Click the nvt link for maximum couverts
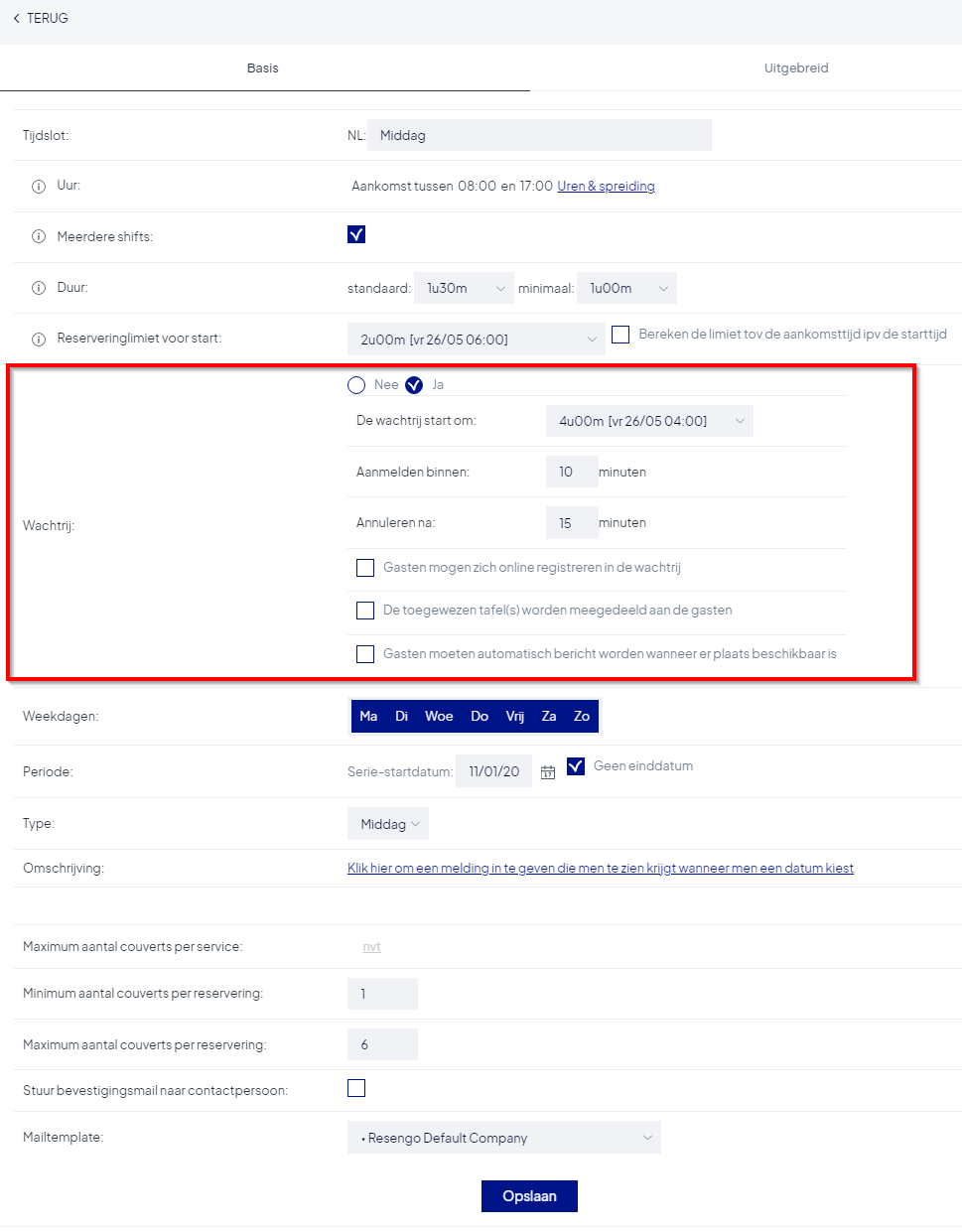962x1232 pixels. coord(371,947)
